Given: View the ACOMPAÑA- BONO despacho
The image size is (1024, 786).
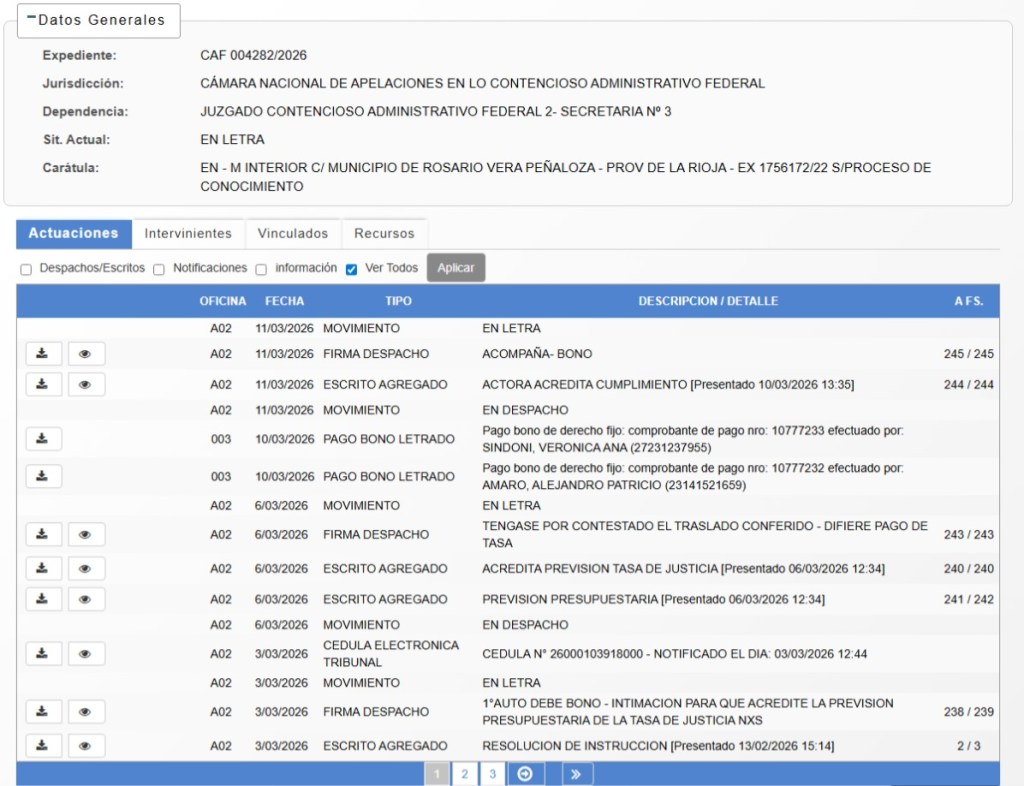Looking at the screenshot, I should pyautogui.click(x=86, y=354).
